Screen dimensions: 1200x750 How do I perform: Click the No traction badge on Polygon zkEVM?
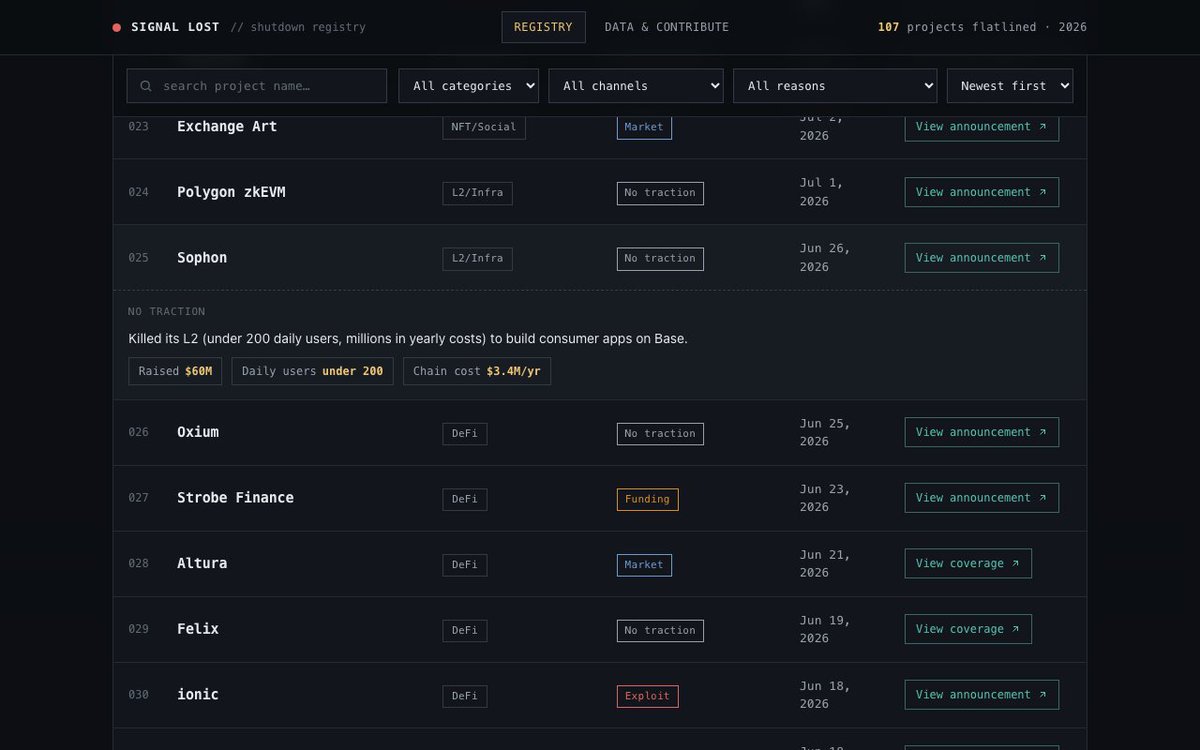[660, 193]
